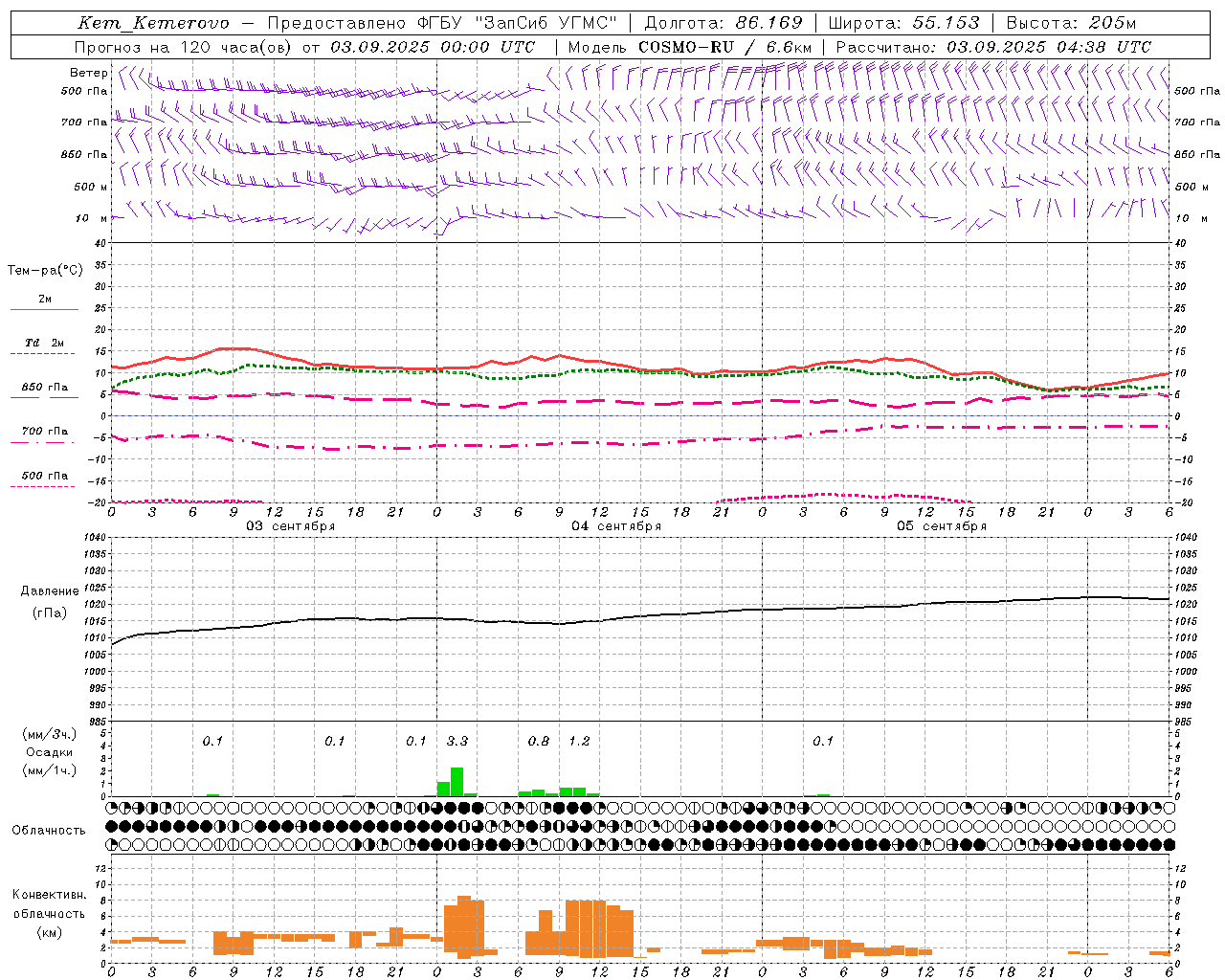This screenshot has height=980, width=1225.
Task: Click the 'Прогноз на 120 часа(ов)' forecast text
Action: pyautogui.click(x=182, y=47)
